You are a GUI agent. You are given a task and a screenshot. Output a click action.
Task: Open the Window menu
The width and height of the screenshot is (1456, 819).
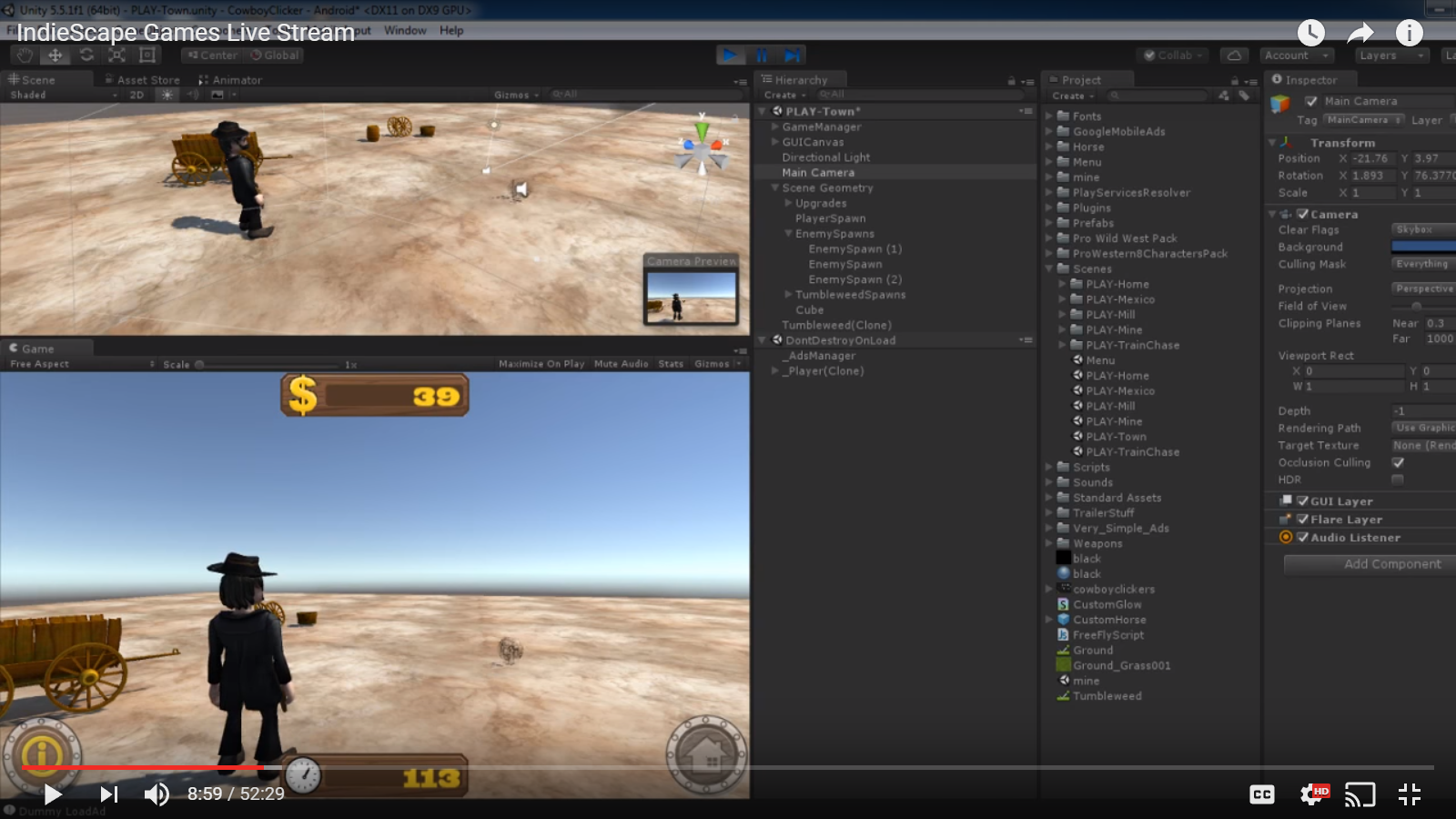[x=405, y=30]
